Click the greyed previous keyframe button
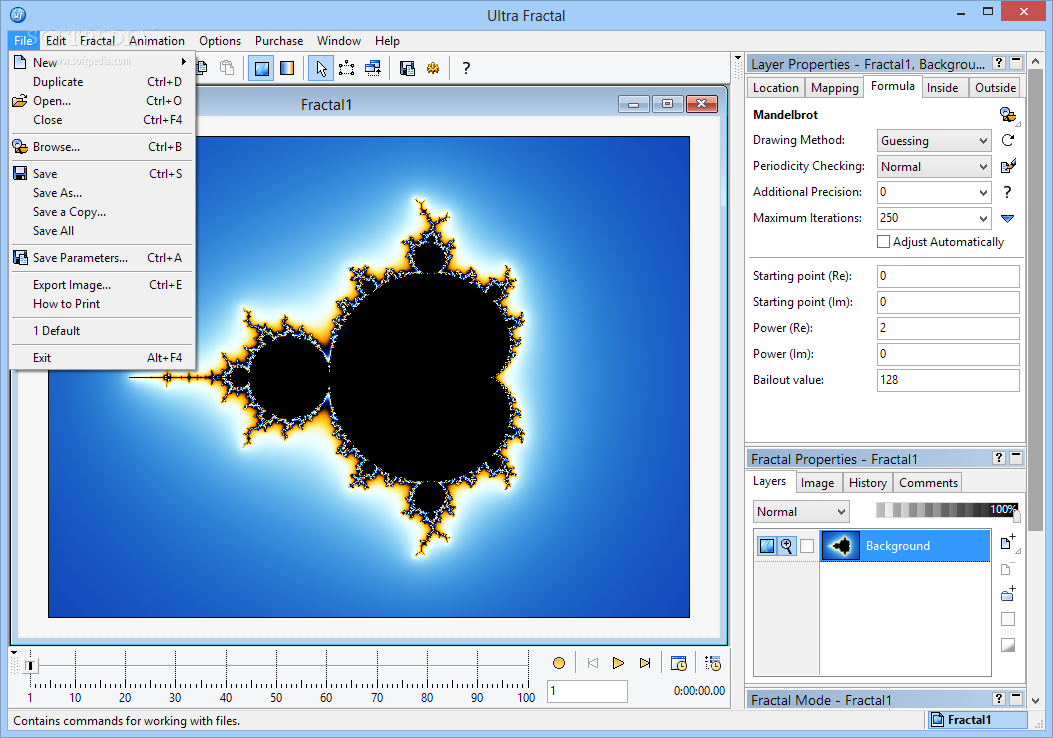This screenshot has height=738, width=1053. pyautogui.click(x=592, y=663)
